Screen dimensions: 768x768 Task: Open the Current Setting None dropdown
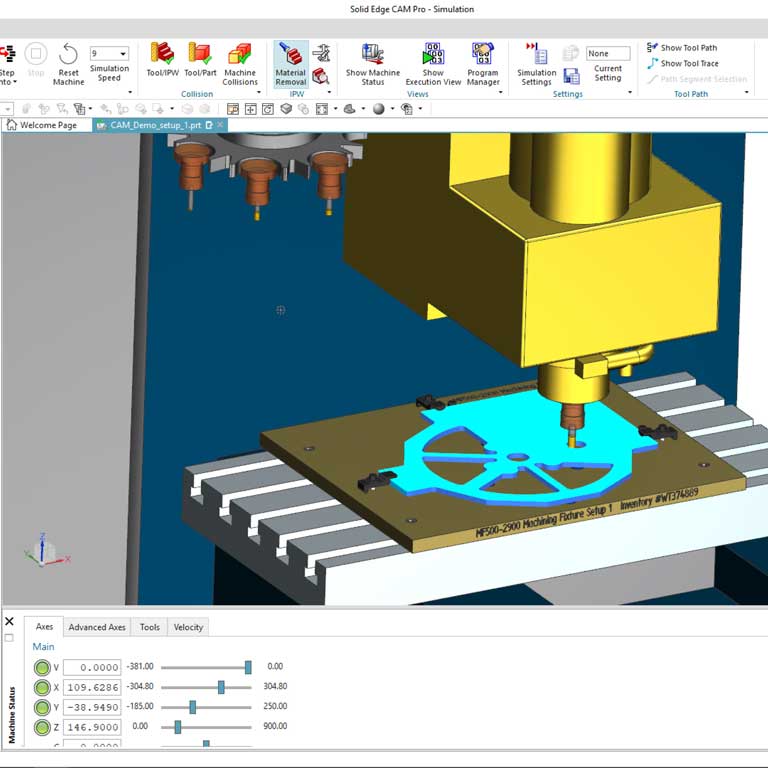pos(608,53)
